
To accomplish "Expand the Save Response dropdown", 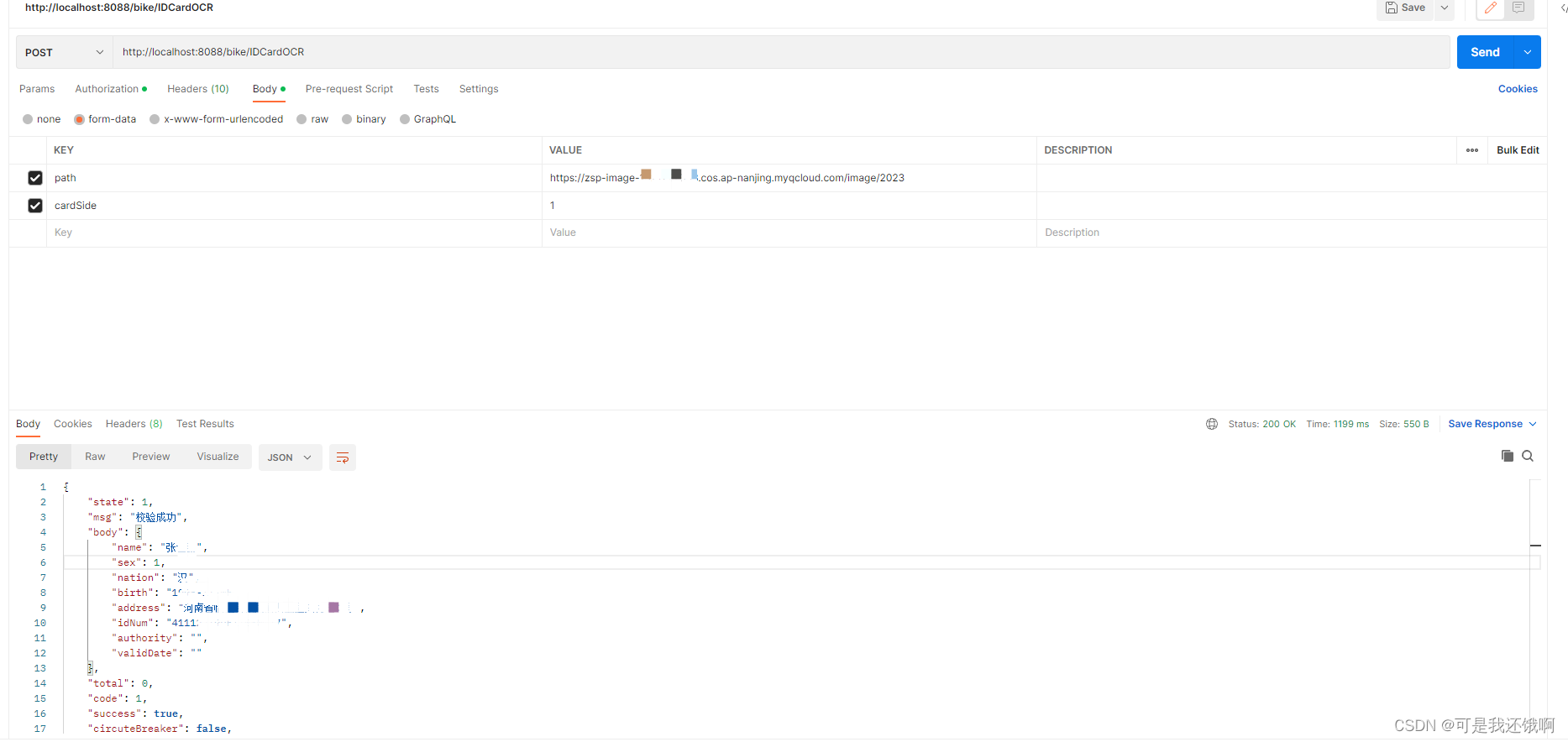I will point(1533,424).
